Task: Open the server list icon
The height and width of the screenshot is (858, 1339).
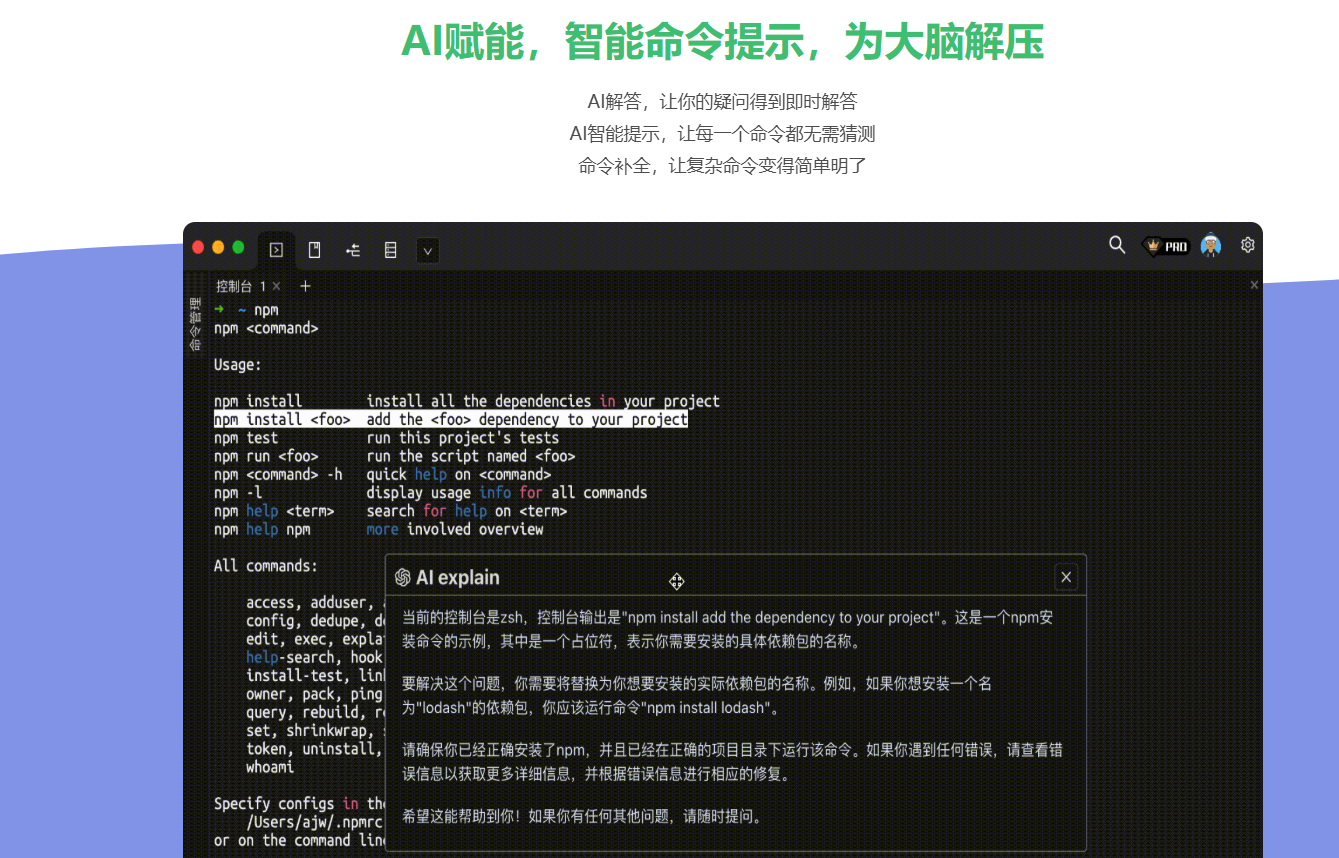Action: 391,250
